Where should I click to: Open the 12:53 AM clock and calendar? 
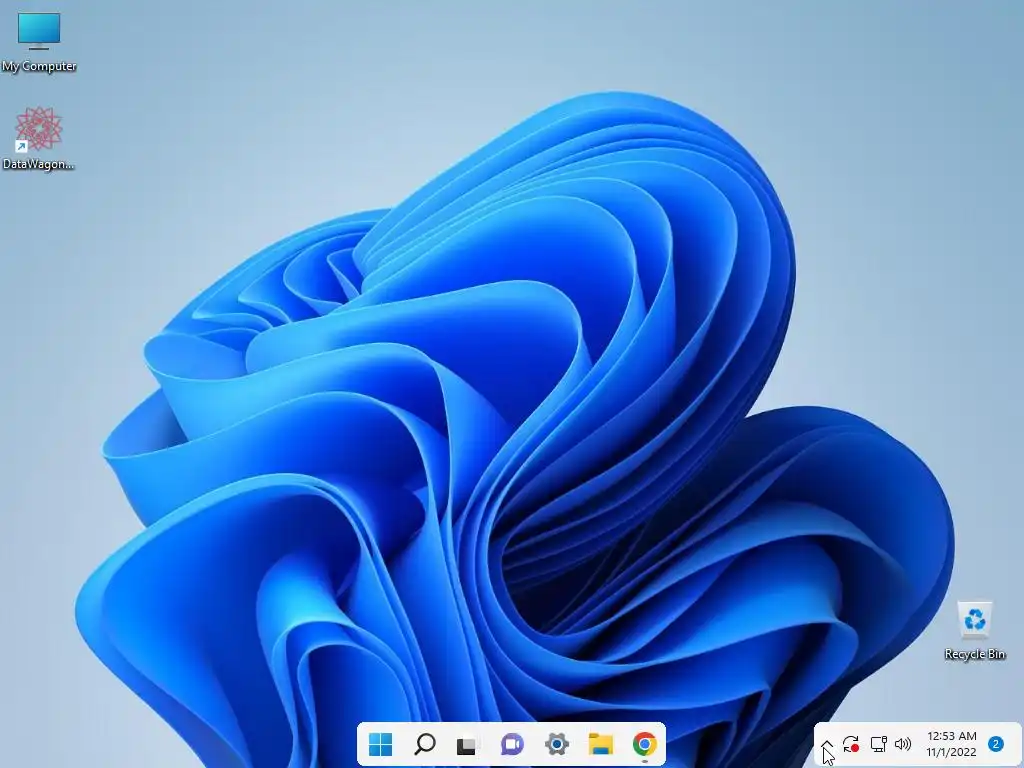coord(952,744)
